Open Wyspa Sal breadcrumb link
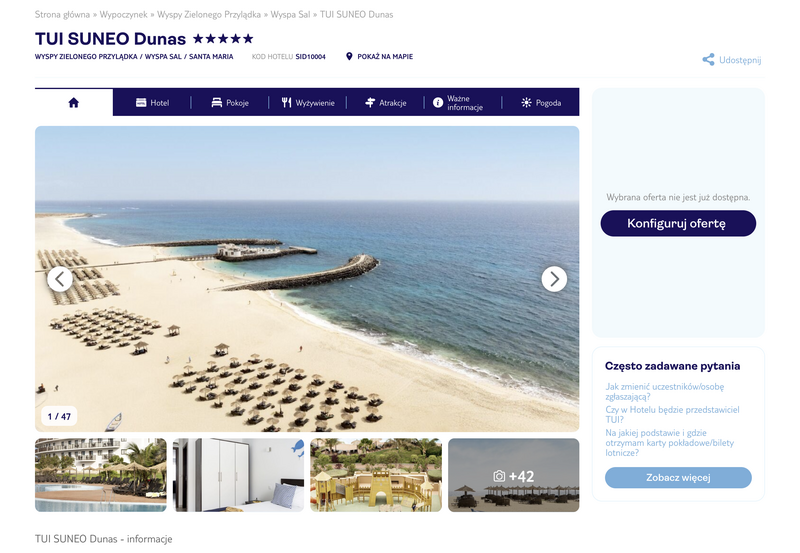The image size is (800, 553). point(290,14)
